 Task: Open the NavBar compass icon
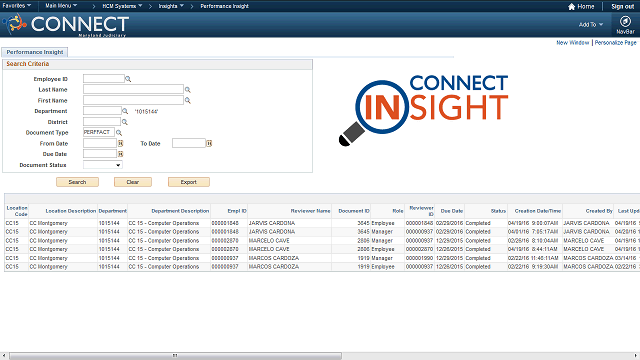point(625,21)
